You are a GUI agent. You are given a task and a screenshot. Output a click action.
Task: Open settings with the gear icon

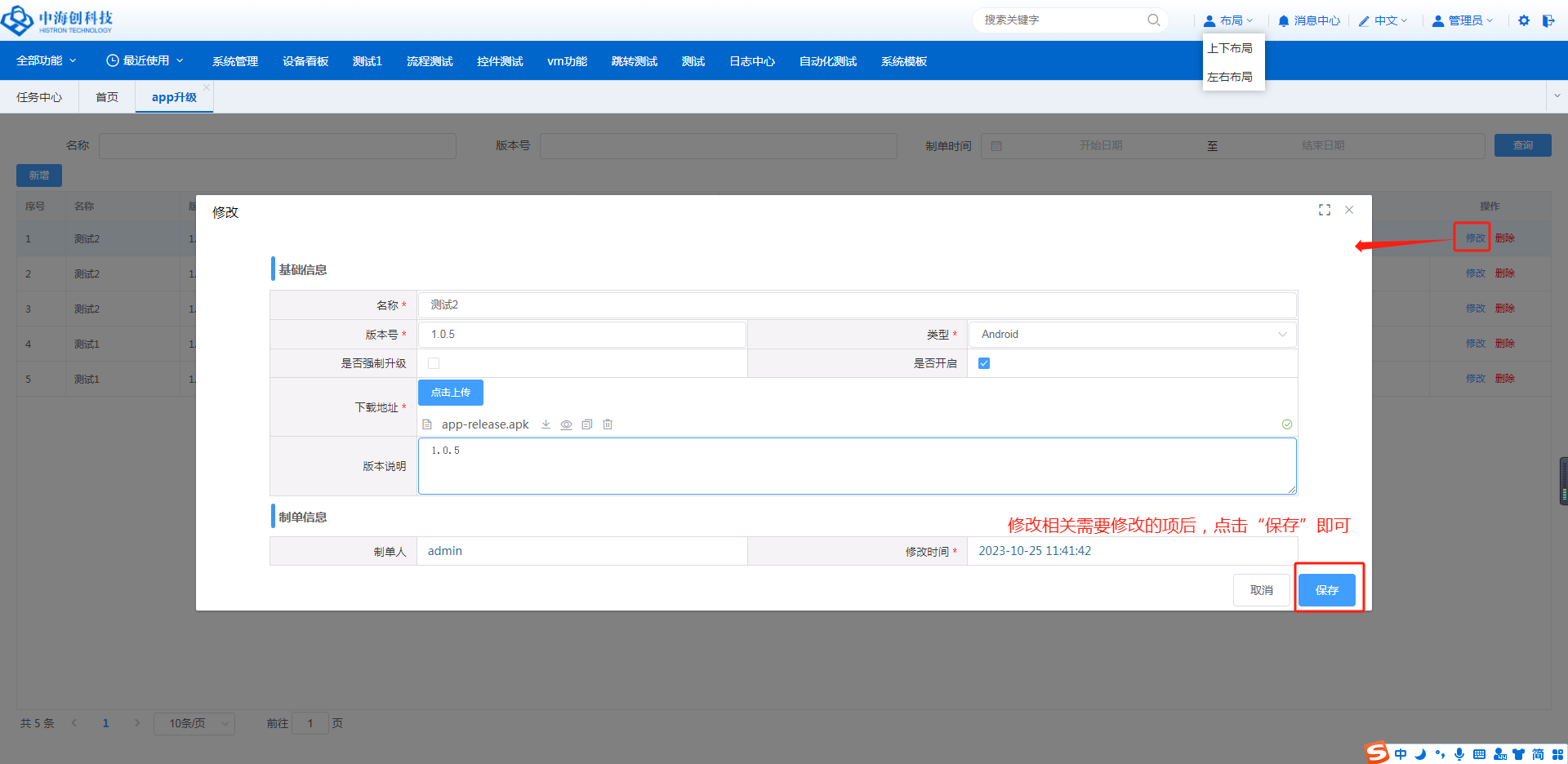click(1524, 20)
